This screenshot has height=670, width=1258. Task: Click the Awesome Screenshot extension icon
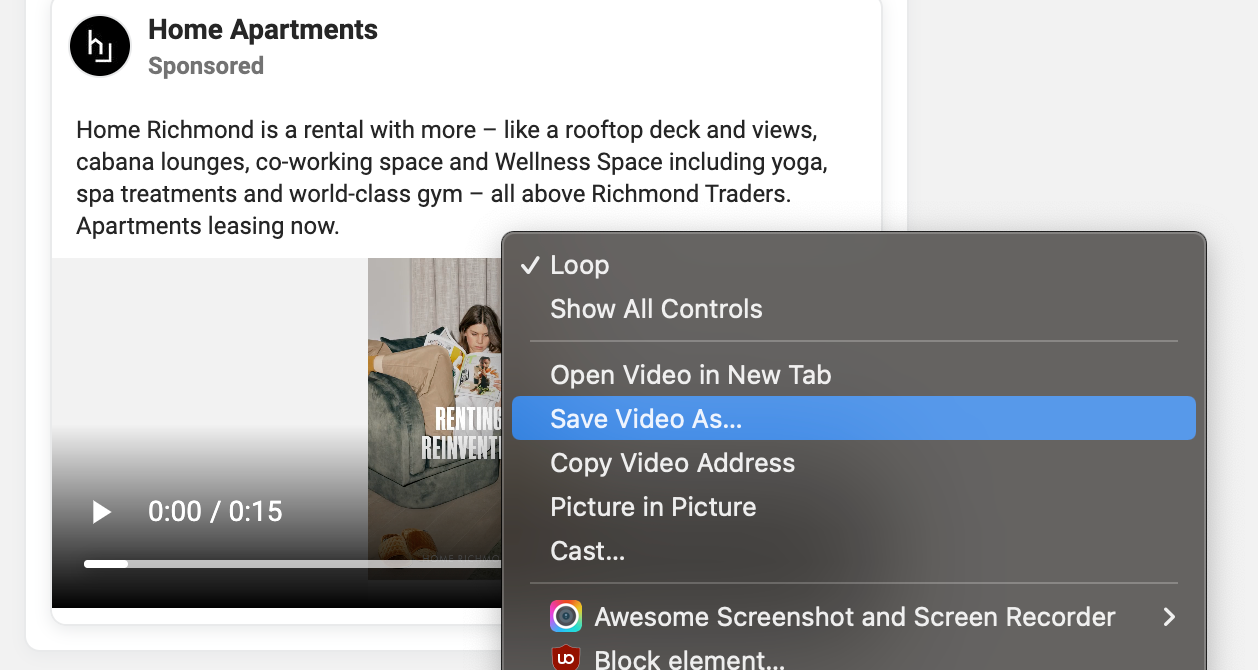pos(566,616)
